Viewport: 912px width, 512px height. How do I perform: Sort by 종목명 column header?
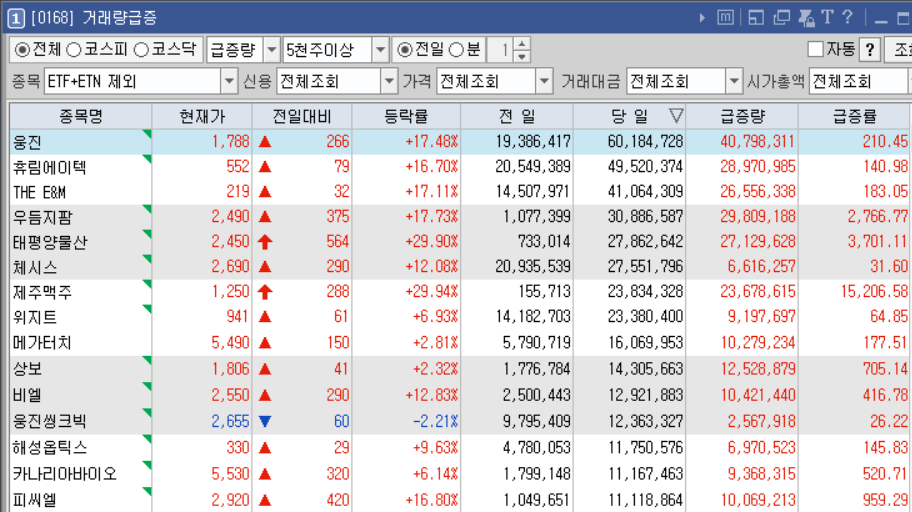81,116
